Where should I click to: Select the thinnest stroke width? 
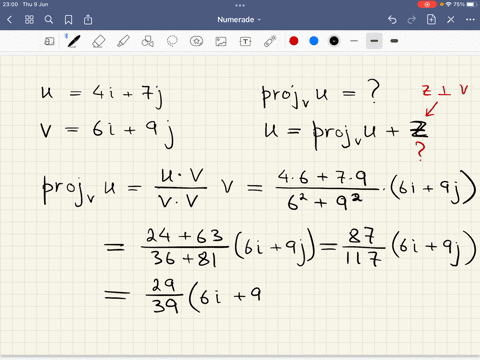point(354,41)
